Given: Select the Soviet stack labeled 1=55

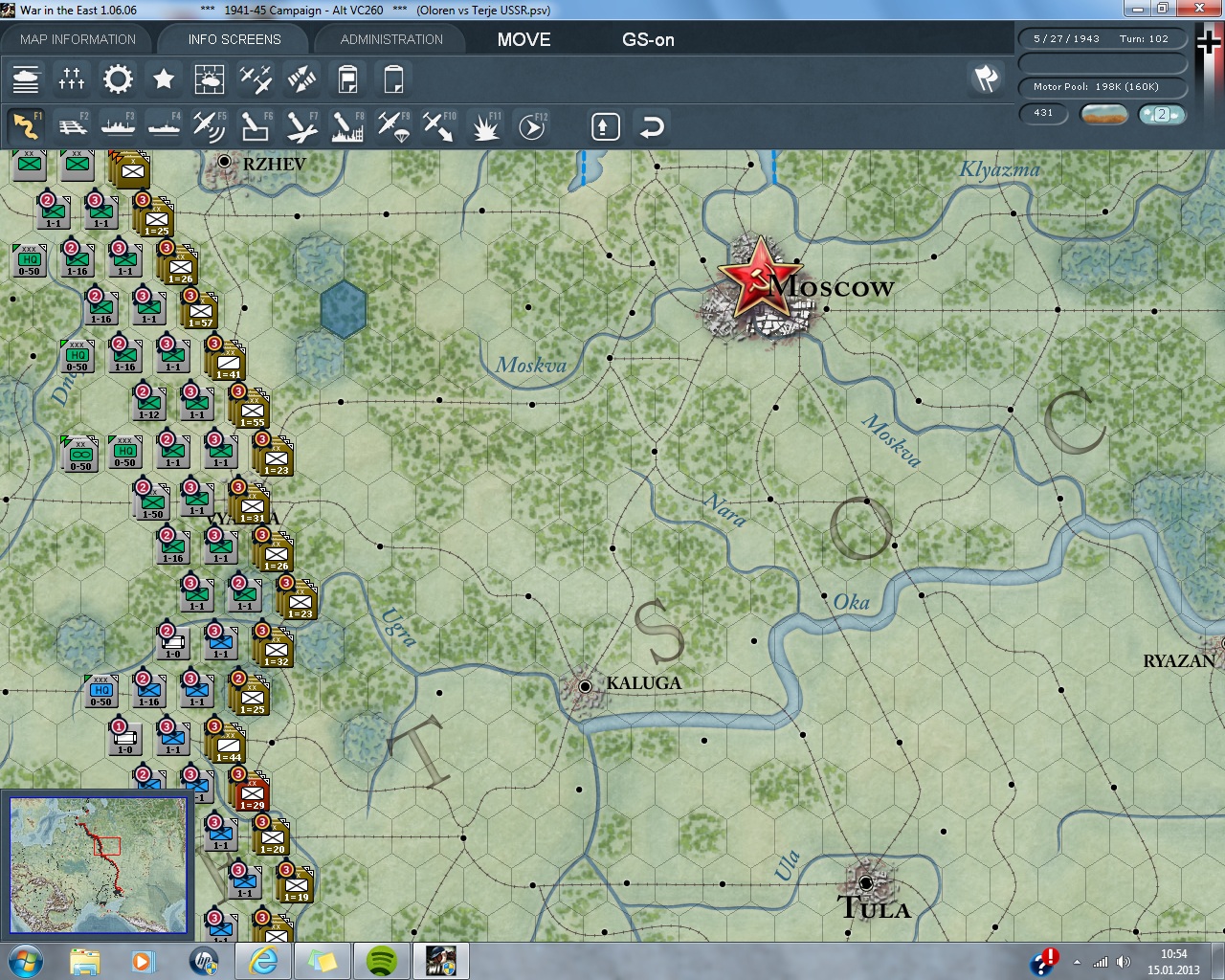Looking at the screenshot, I should (x=252, y=409).
